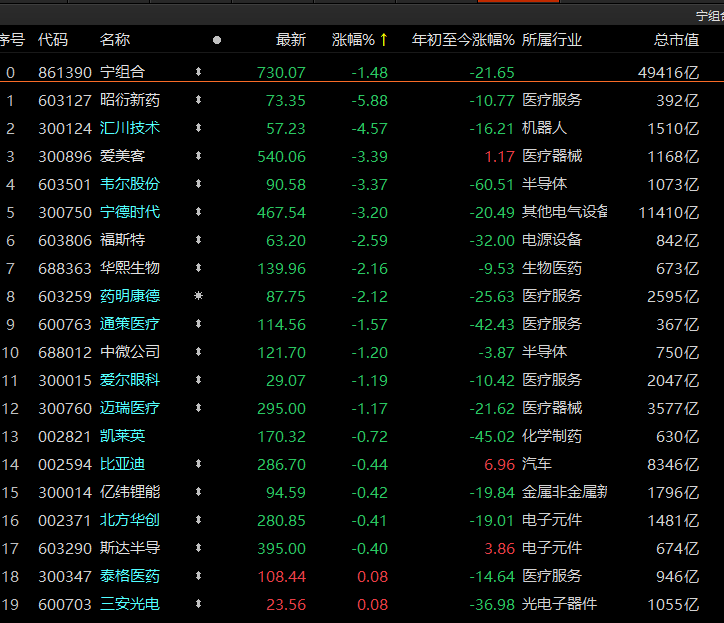Select the 北方华创 stock name
The width and height of the screenshot is (724, 623).
pos(129,520)
